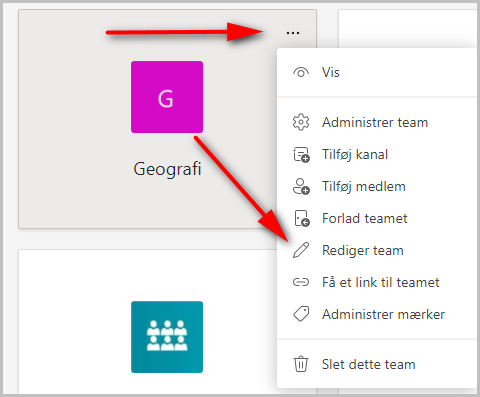Open the three-dot menu on Geografi card
The height and width of the screenshot is (397, 480).
[293, 33]
